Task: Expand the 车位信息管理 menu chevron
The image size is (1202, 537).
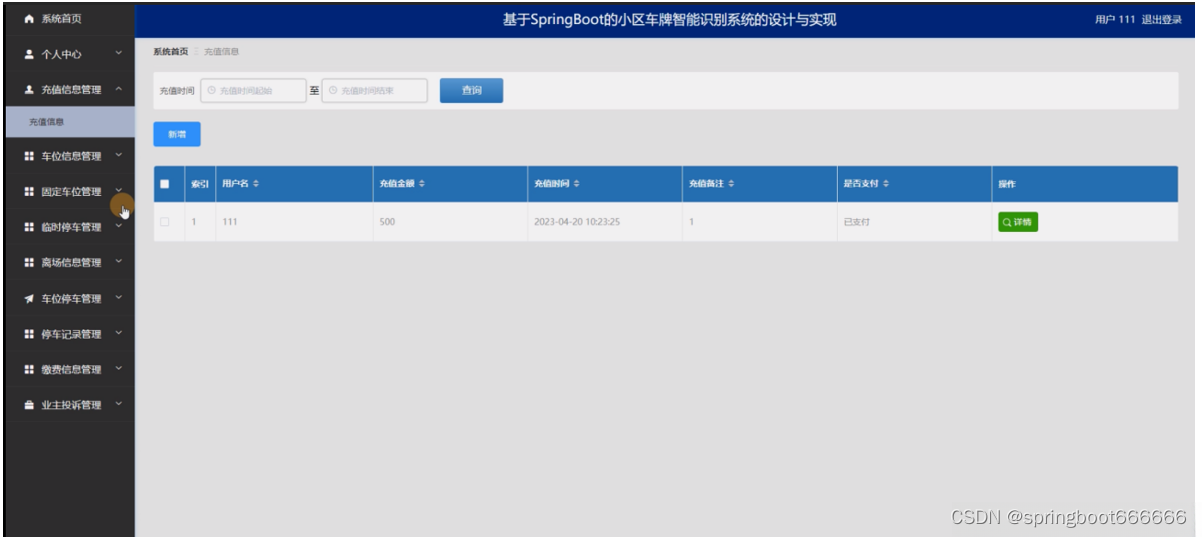Action: 119,156
